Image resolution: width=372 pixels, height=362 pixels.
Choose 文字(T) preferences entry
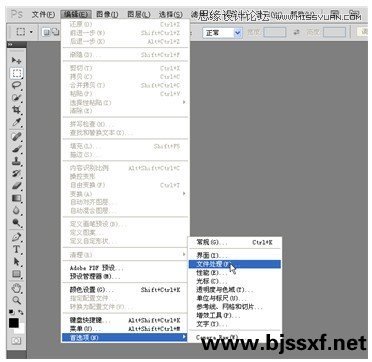click(235, 323)
